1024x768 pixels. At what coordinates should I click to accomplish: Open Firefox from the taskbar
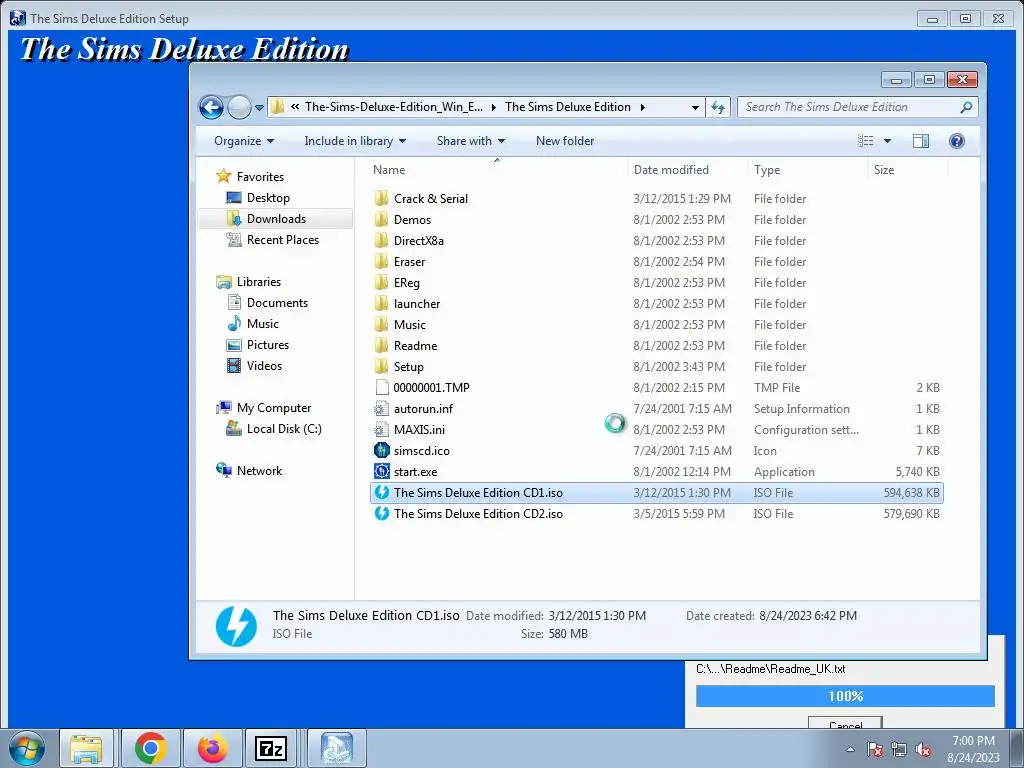point(212,748)
